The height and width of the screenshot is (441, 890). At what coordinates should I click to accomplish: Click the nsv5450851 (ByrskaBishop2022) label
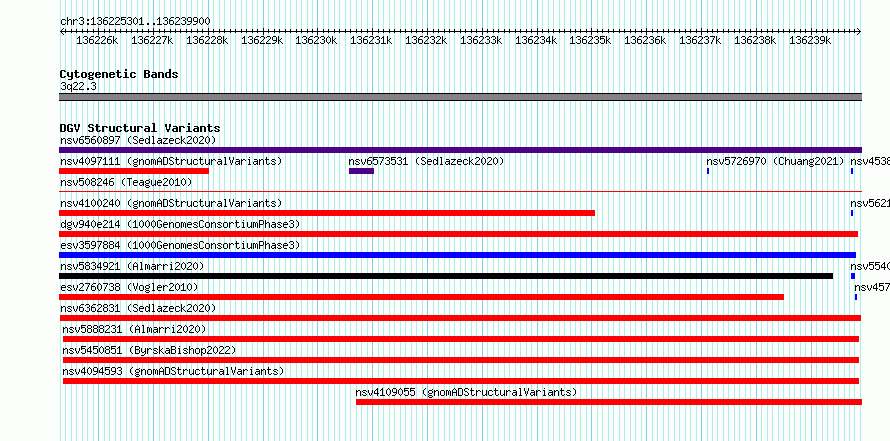coord(149,350)
